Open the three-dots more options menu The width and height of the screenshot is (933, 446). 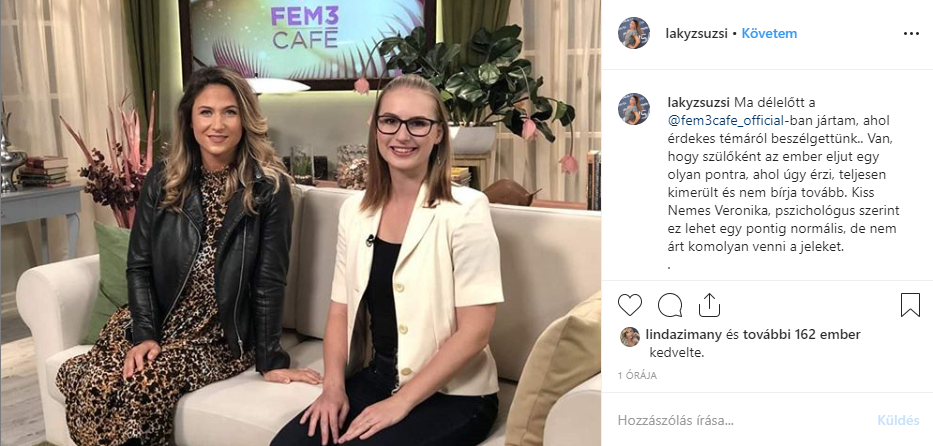pyautogui.click(x=912, y=34)
